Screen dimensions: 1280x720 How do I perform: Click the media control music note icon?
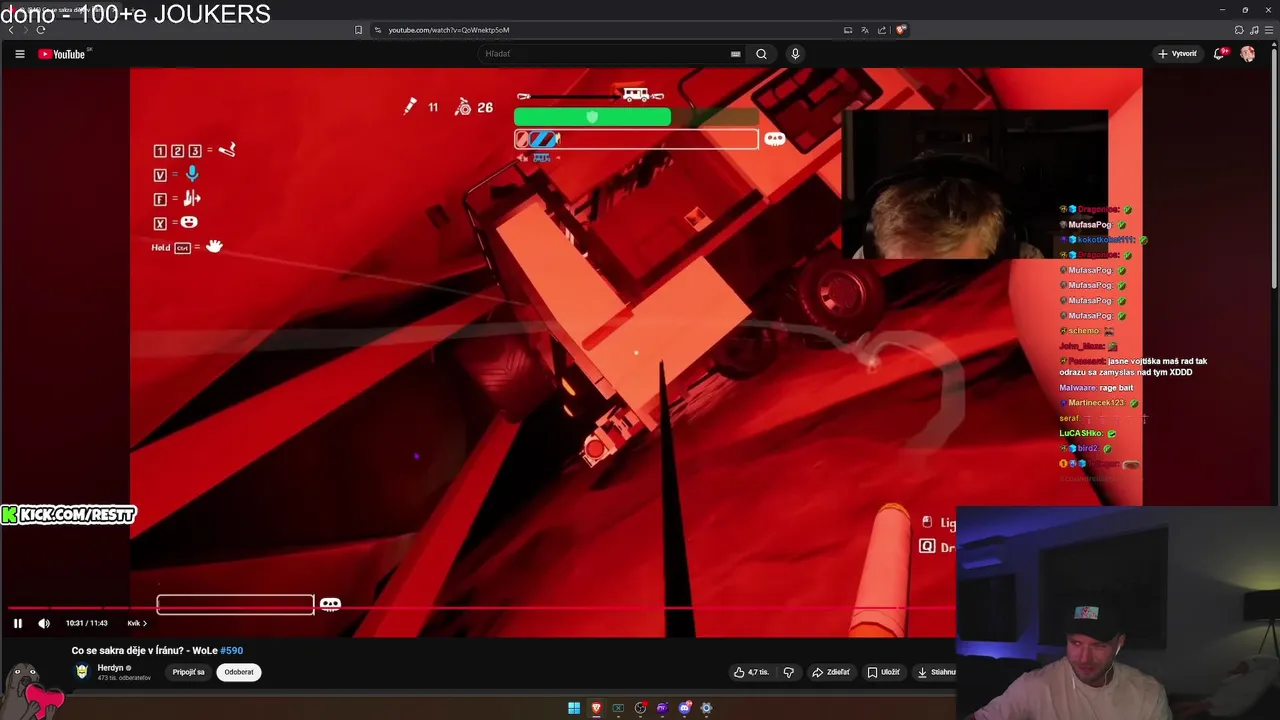pyautogui.click(x=1254, y=30)
